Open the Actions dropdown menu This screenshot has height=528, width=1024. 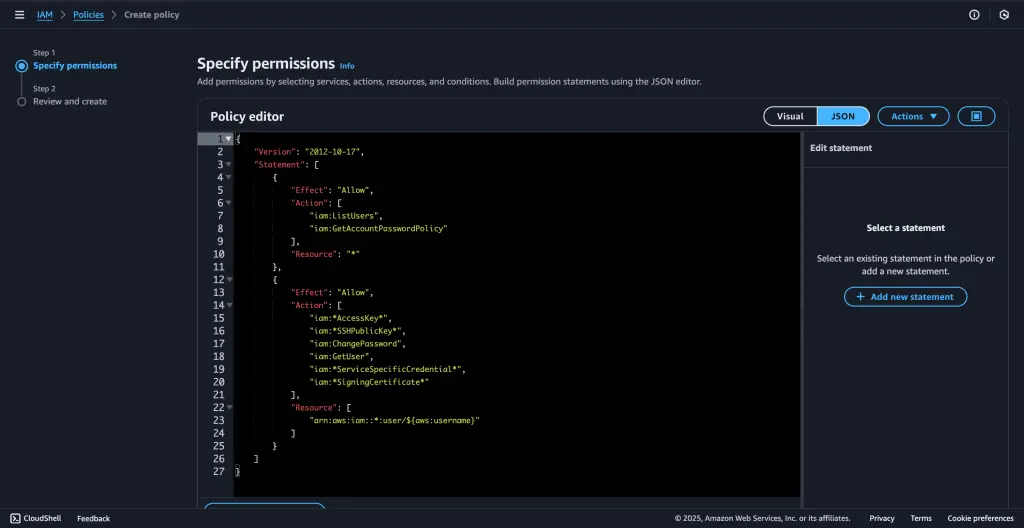tap(913, 116)
